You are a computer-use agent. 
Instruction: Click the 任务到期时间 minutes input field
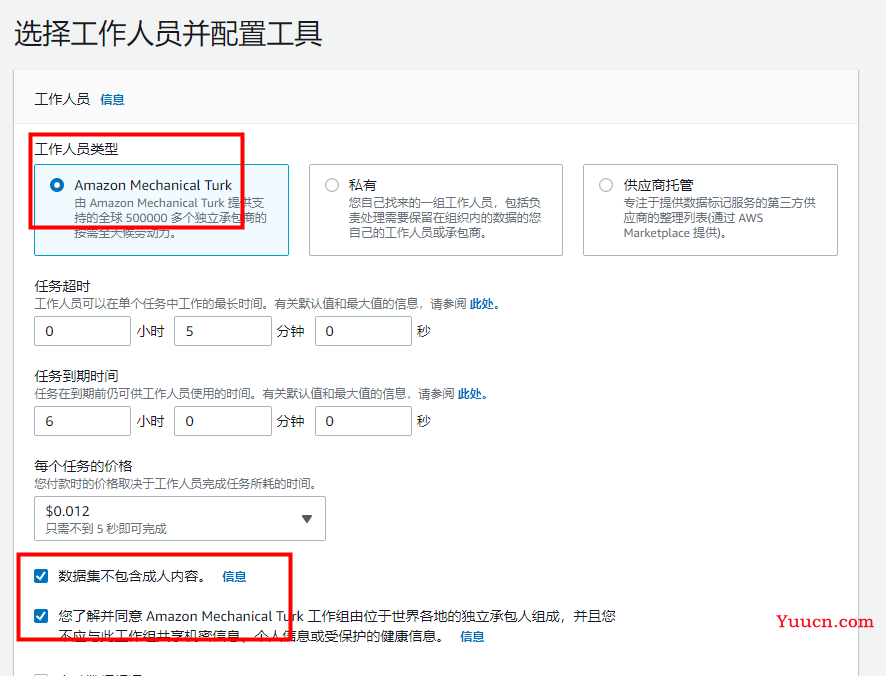coord(223,421)
